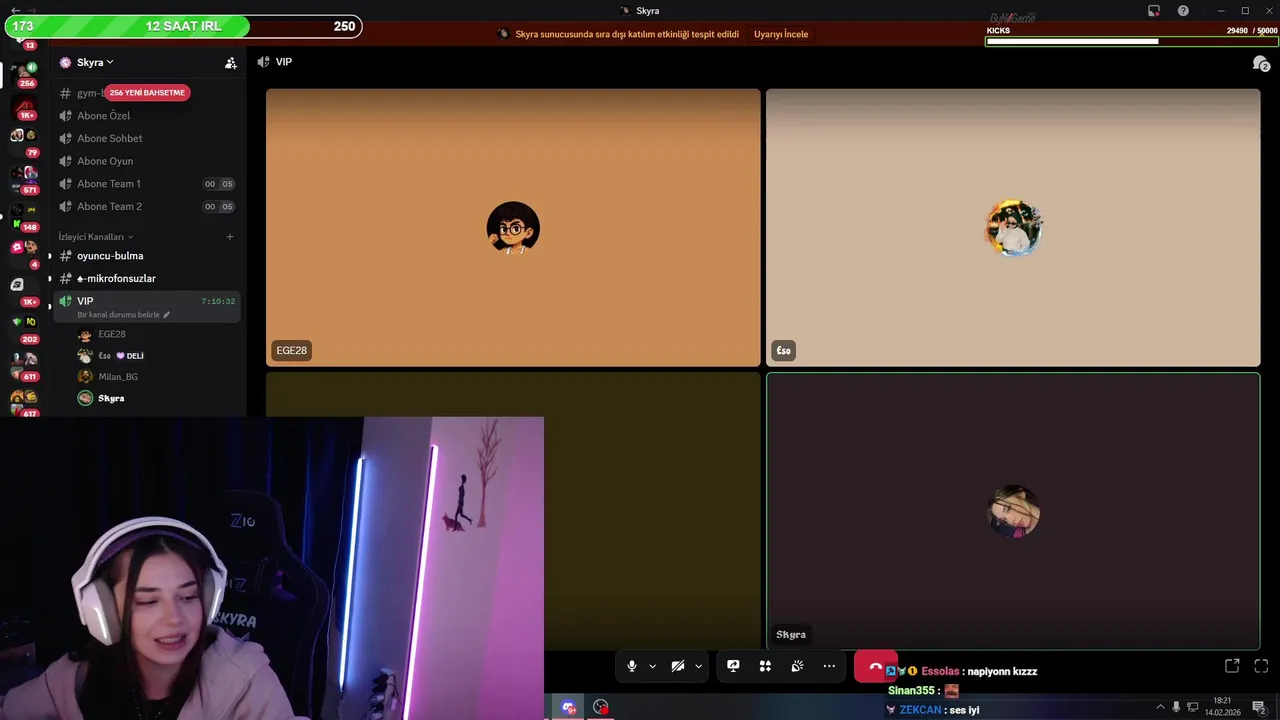Create channel with plus next to İzleyici Kanalları
1280x720 pixels.
tap(230, 237)
